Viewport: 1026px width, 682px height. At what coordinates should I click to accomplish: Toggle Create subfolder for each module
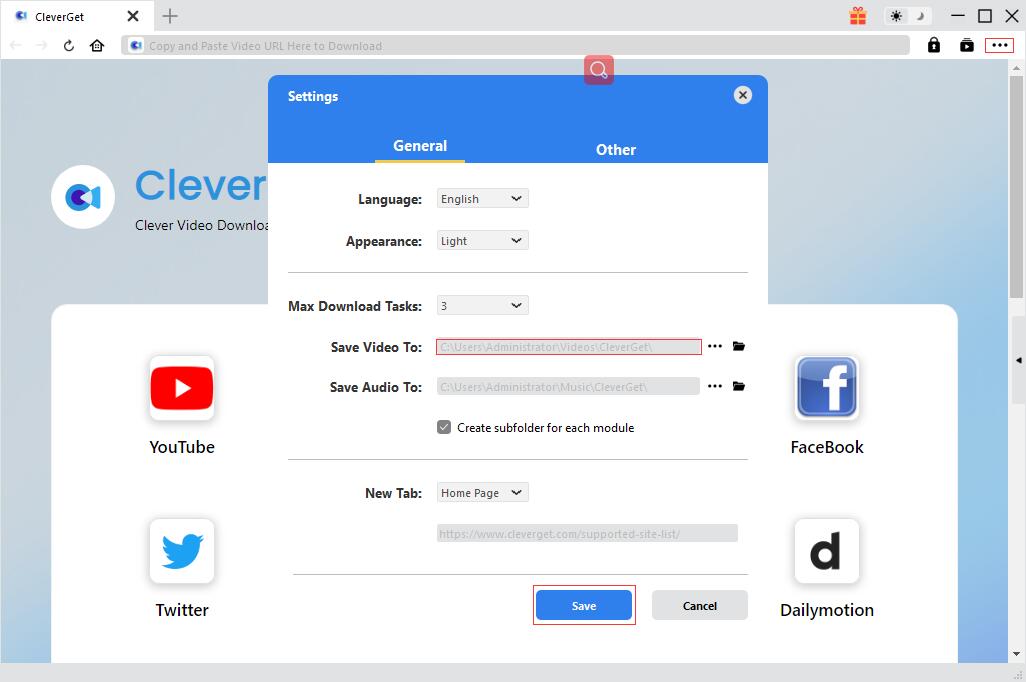444,427
